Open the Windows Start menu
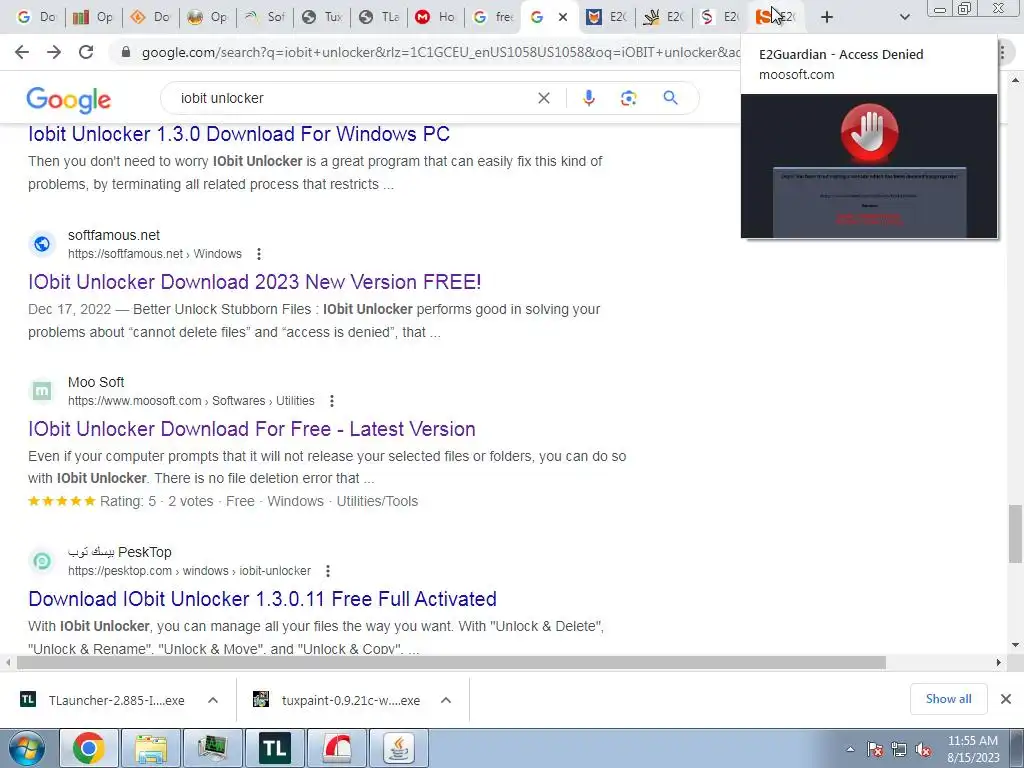 (26, 748)
